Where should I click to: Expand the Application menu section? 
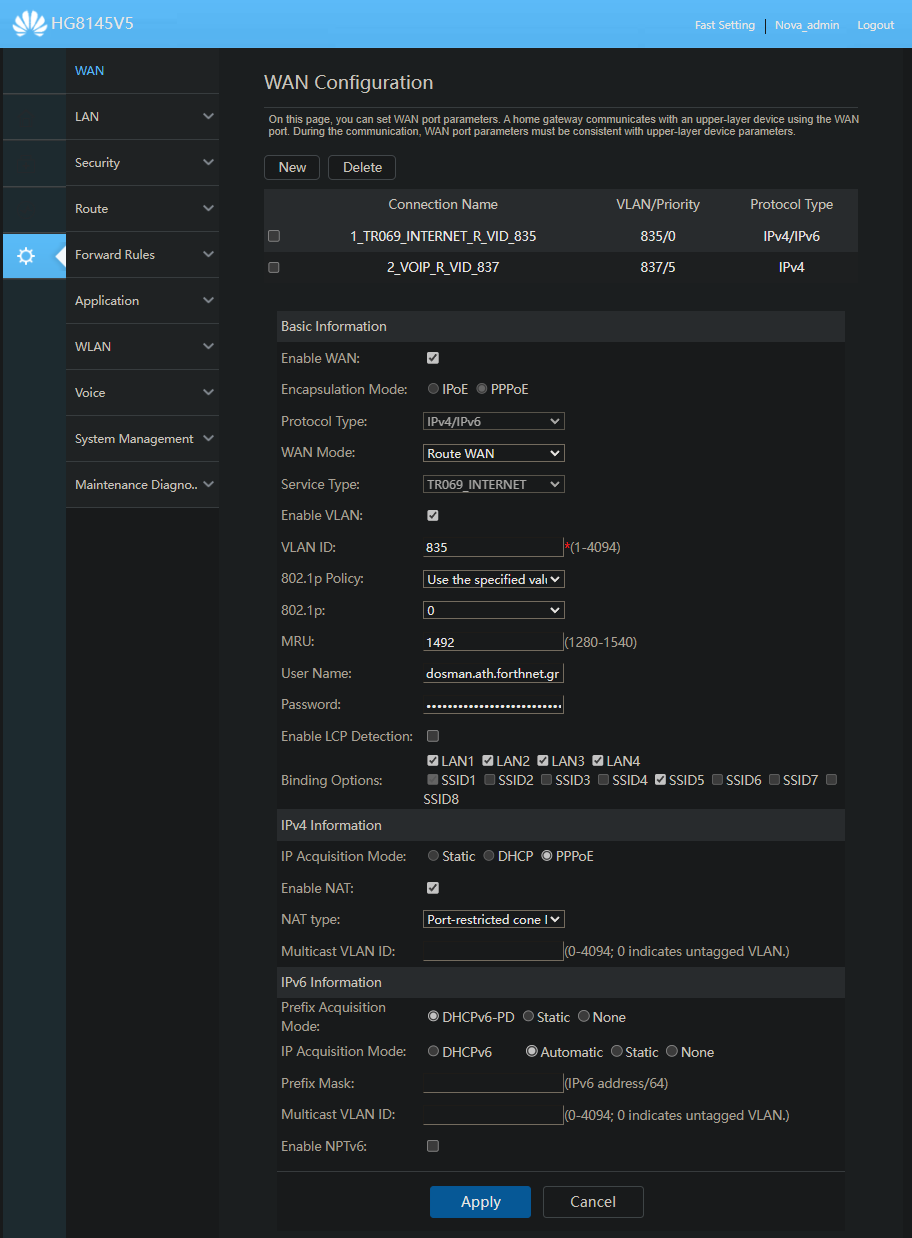(x=143, y=301)
